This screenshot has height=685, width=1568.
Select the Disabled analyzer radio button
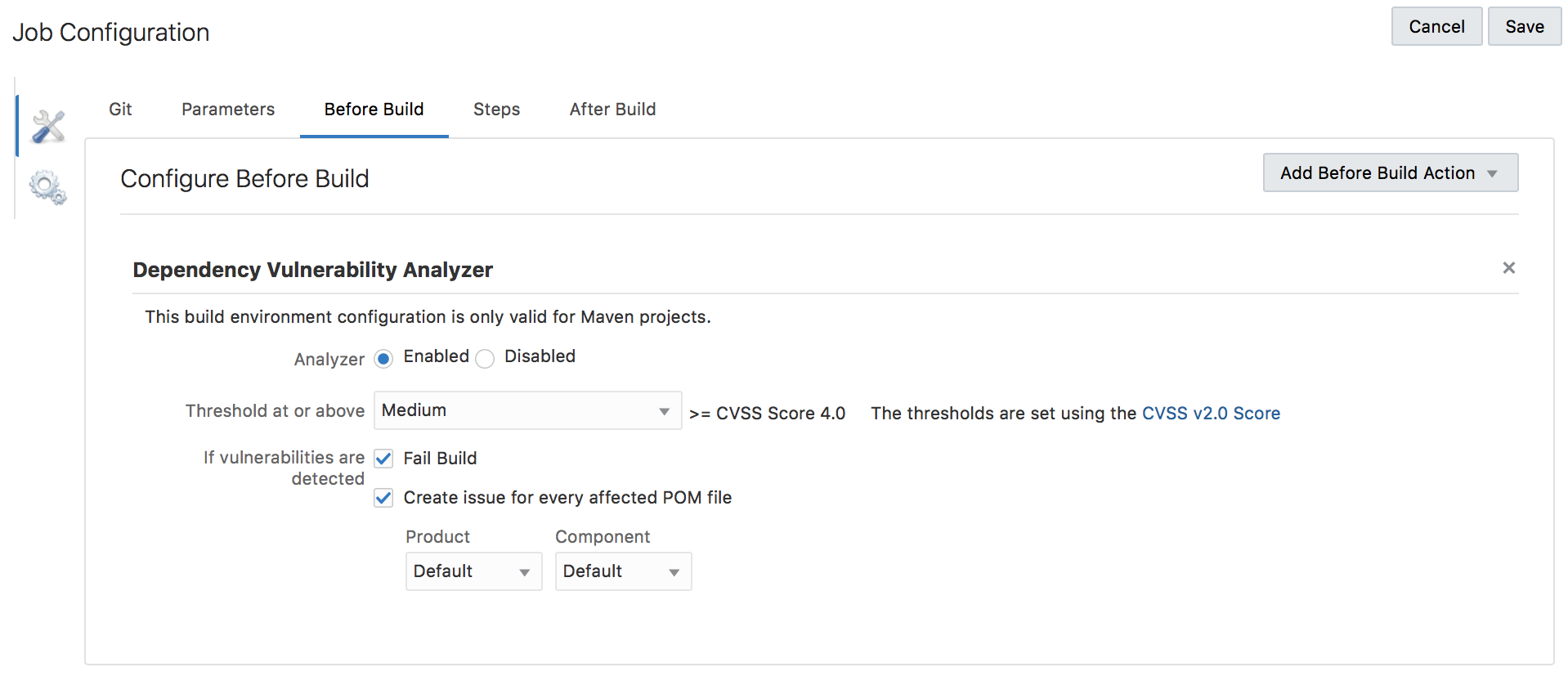pyautogui.click(x=485, y=359)
